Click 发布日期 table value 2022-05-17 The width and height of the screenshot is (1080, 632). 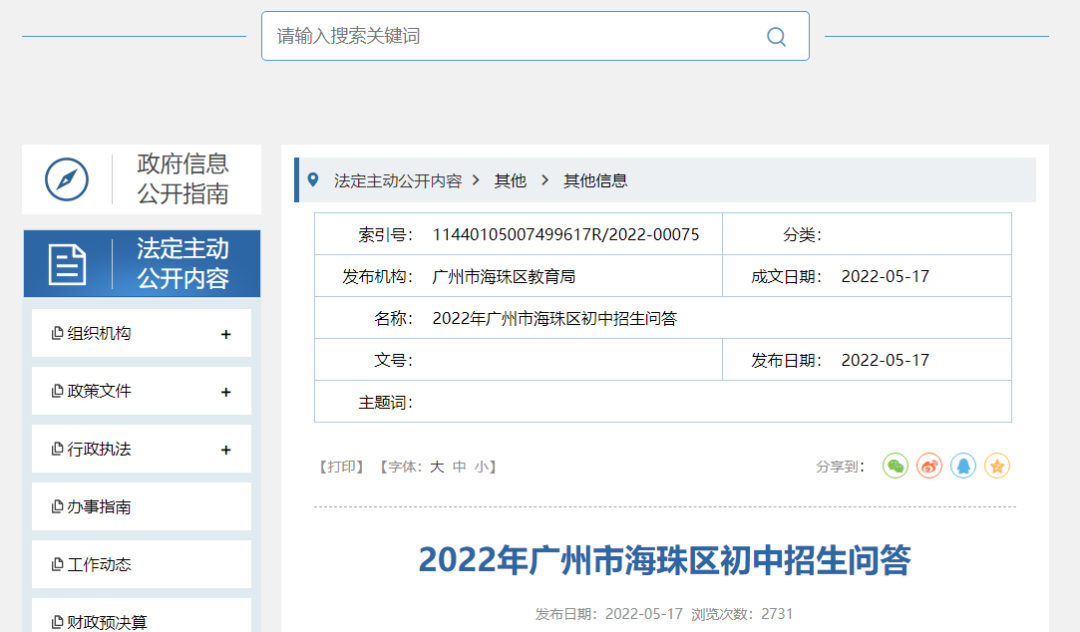tap(885, 361)
